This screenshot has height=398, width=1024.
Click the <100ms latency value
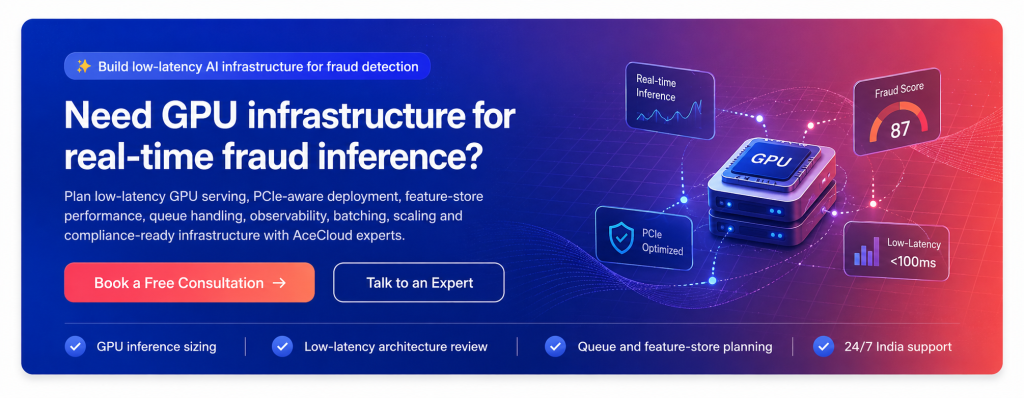[912, 263]
